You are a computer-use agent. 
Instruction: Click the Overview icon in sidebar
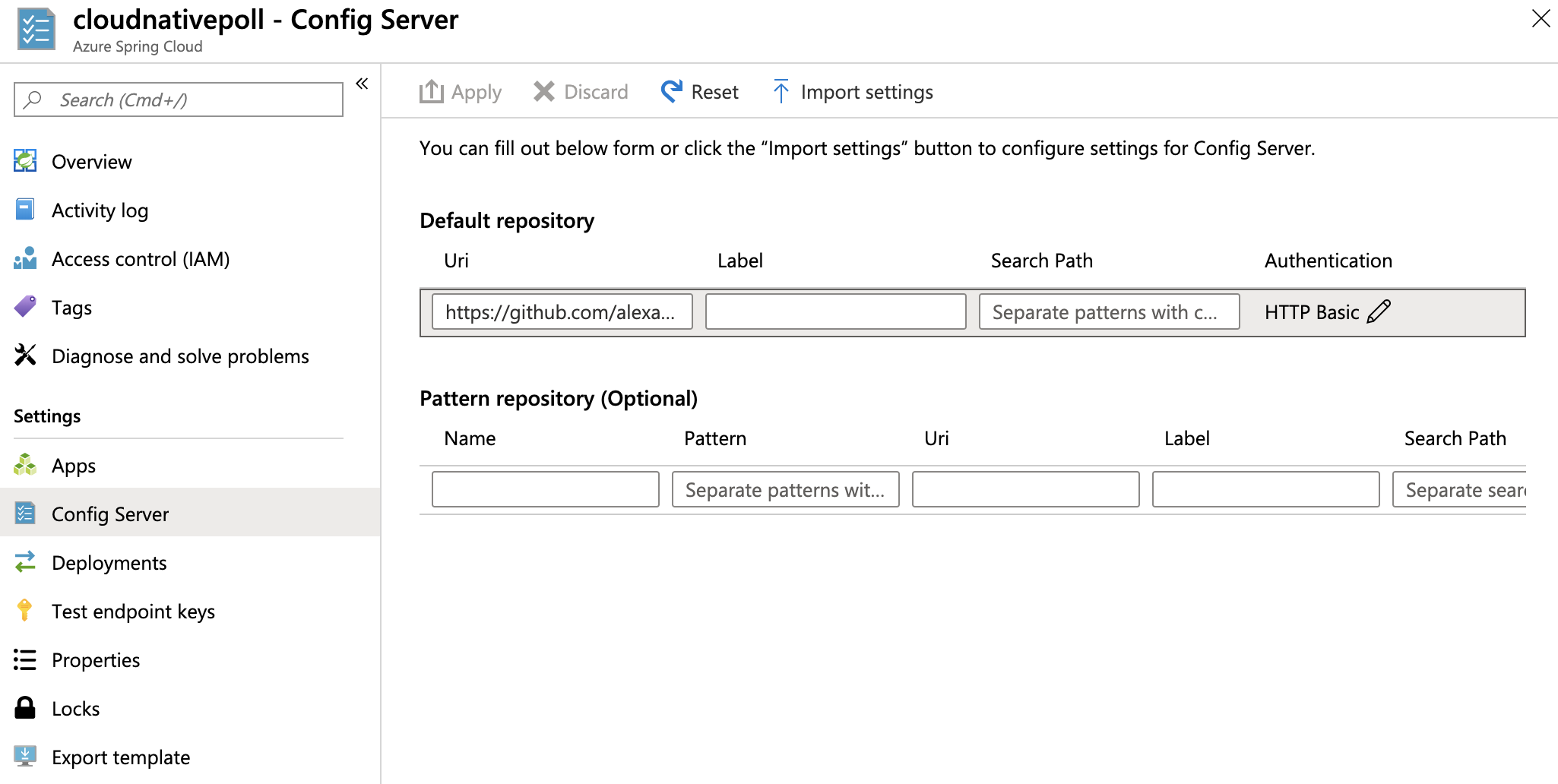tap(25, 161)
